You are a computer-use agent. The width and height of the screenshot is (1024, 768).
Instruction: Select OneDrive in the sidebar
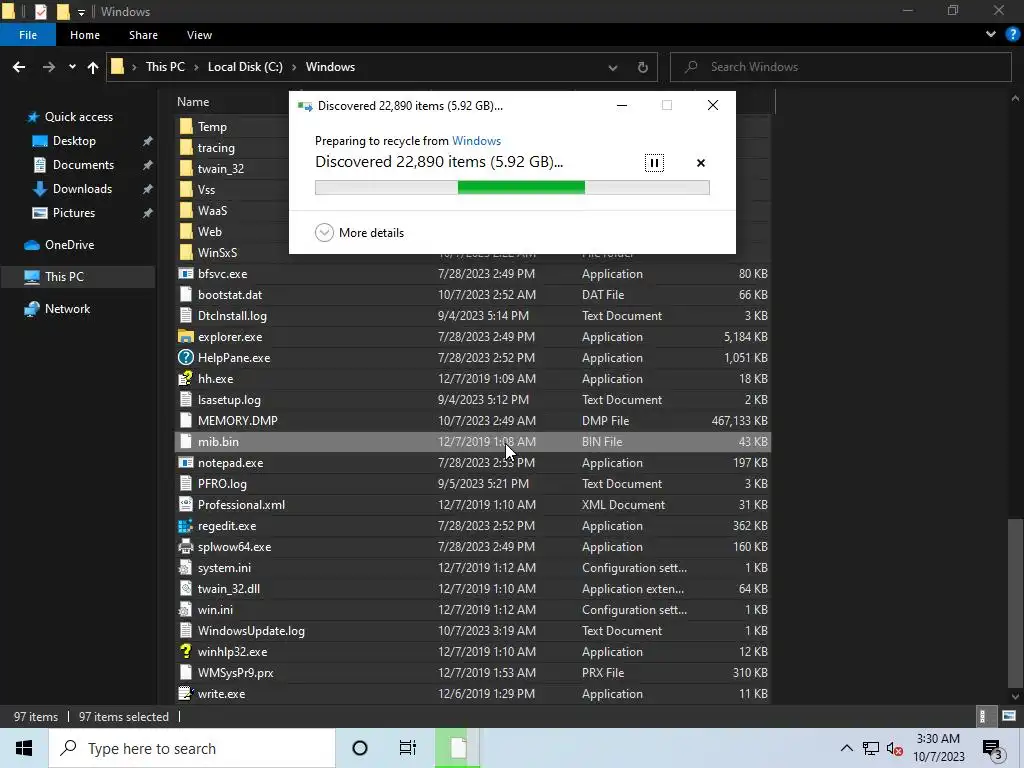click(69, 245)
